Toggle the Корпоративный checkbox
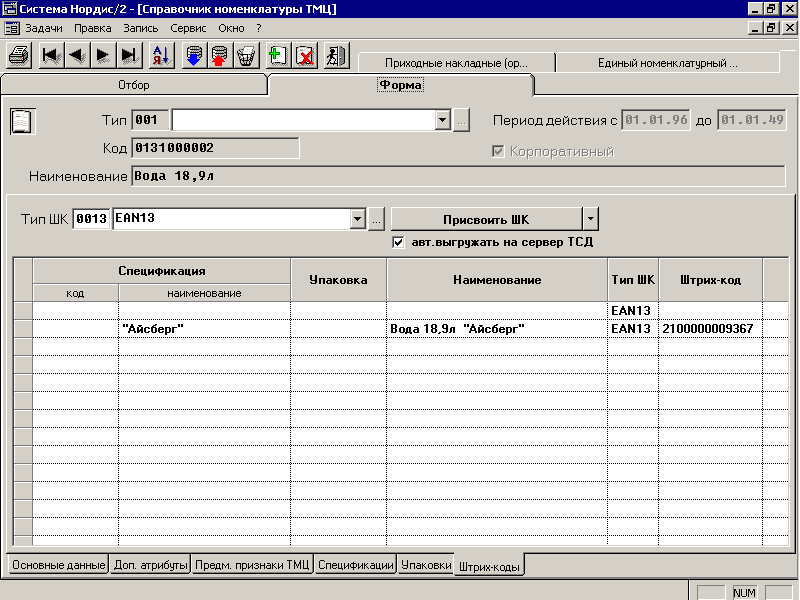800x600 pixels. pos(498,152)
